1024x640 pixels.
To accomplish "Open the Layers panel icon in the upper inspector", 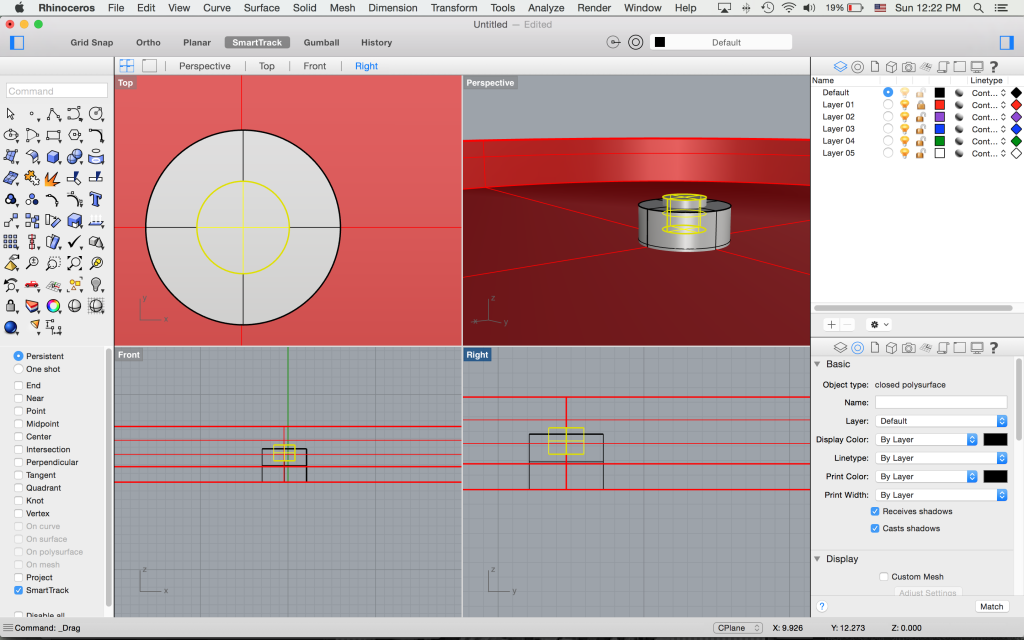I will pyautogui.click(x=840, y=67).
